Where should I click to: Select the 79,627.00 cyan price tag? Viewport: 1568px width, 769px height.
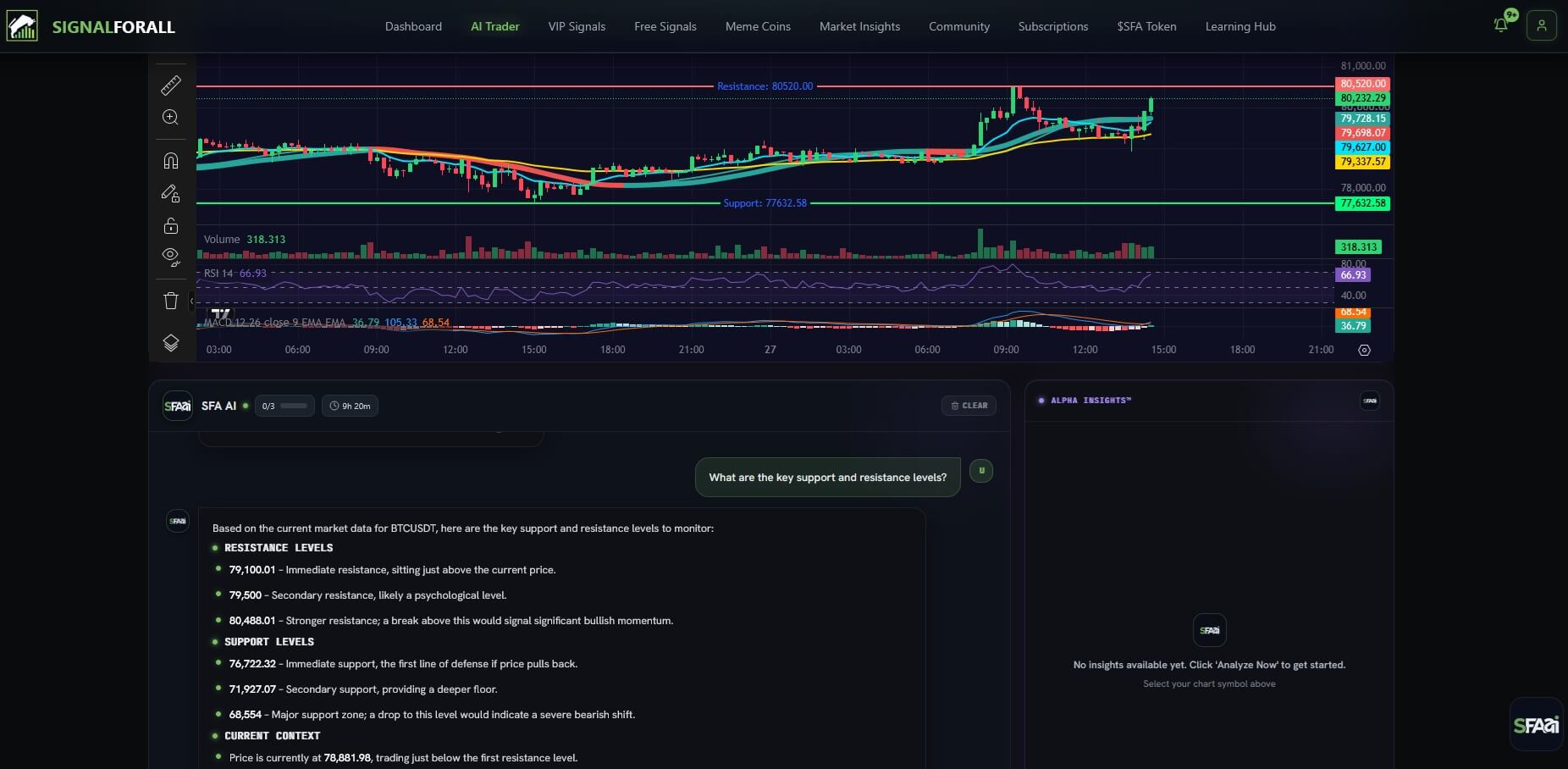coord(1363,147)
